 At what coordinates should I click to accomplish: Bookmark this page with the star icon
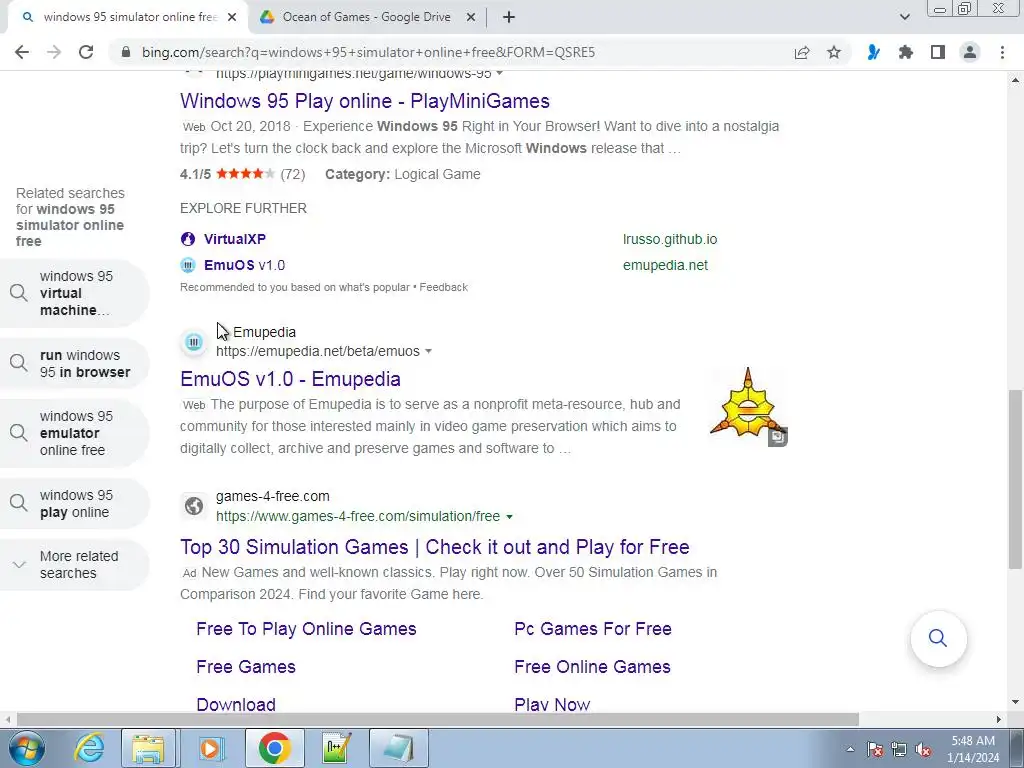pos(834,52)
